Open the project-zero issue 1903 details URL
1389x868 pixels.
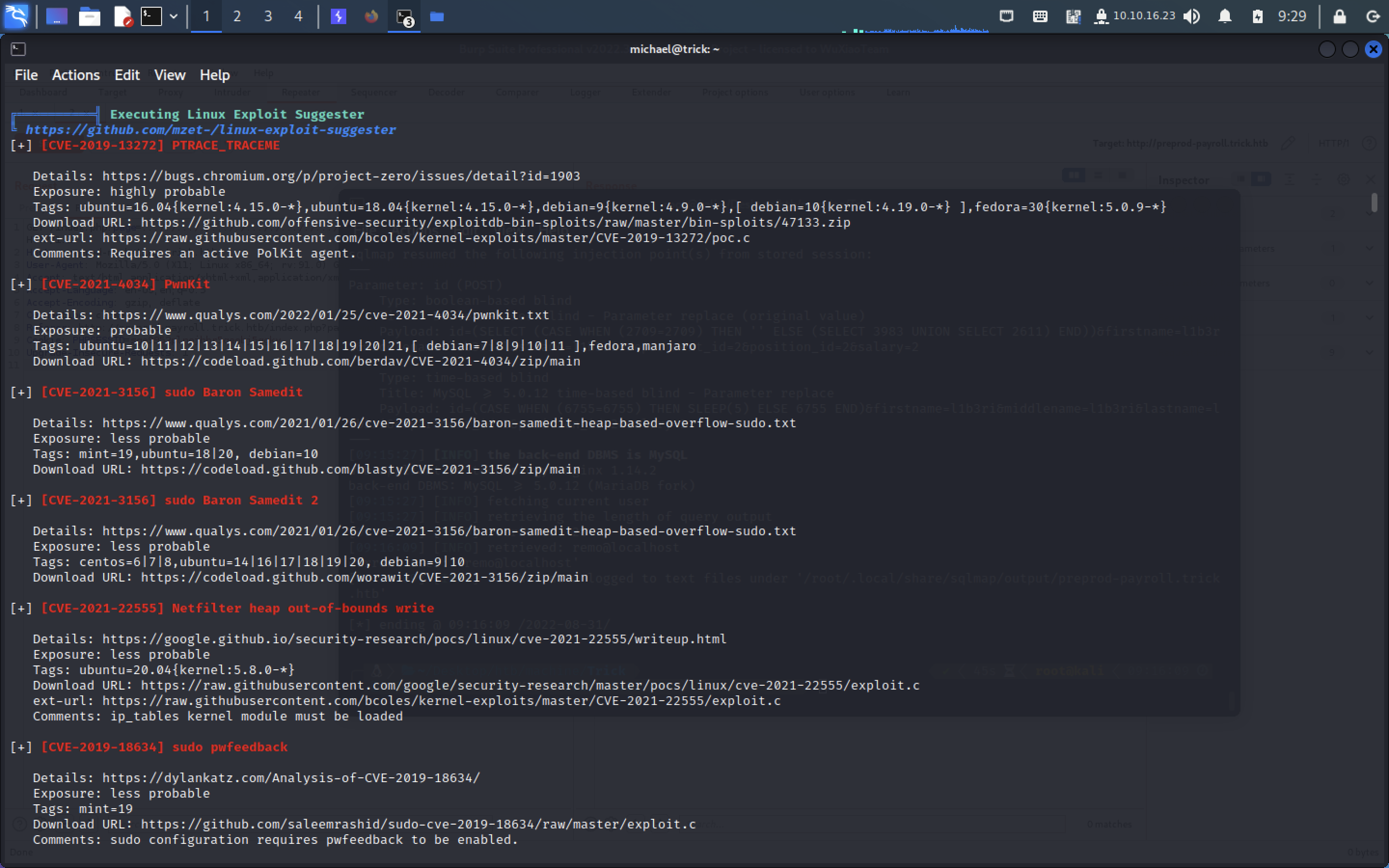coord(341,176)
